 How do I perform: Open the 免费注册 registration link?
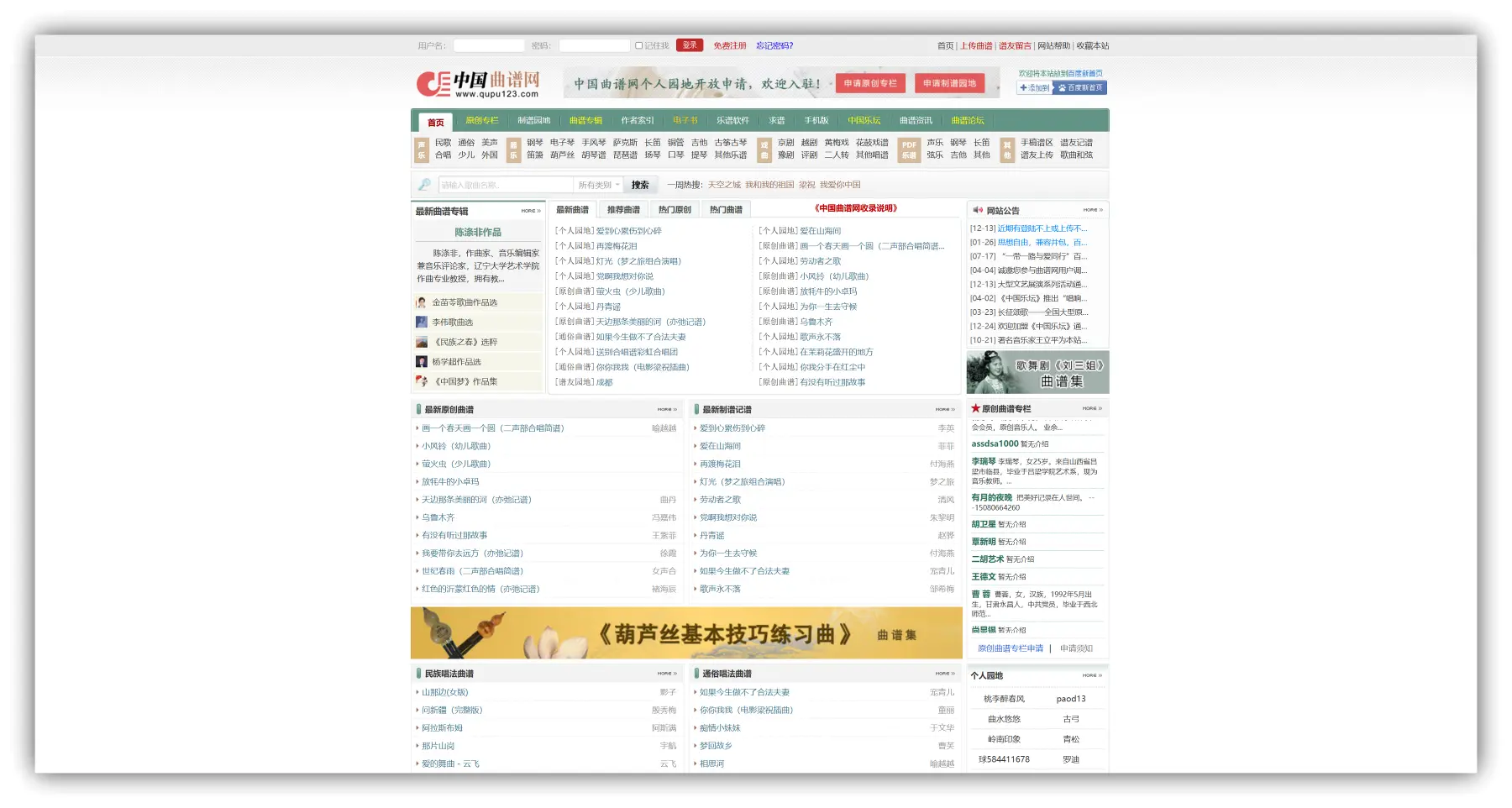point(730,46)
